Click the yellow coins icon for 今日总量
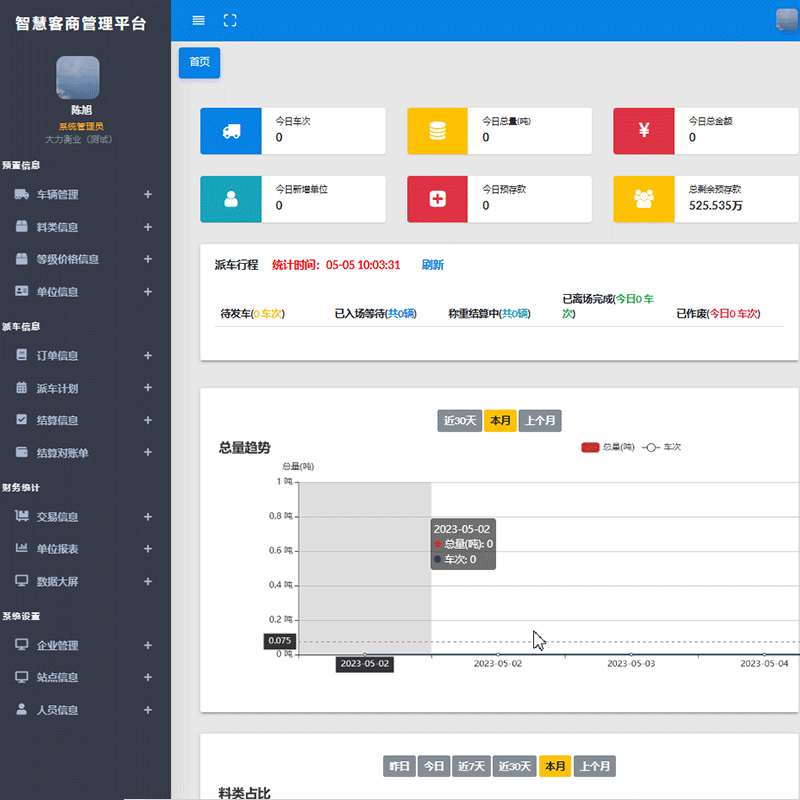The height and width of the screenshot is (800, 800). 437,131
